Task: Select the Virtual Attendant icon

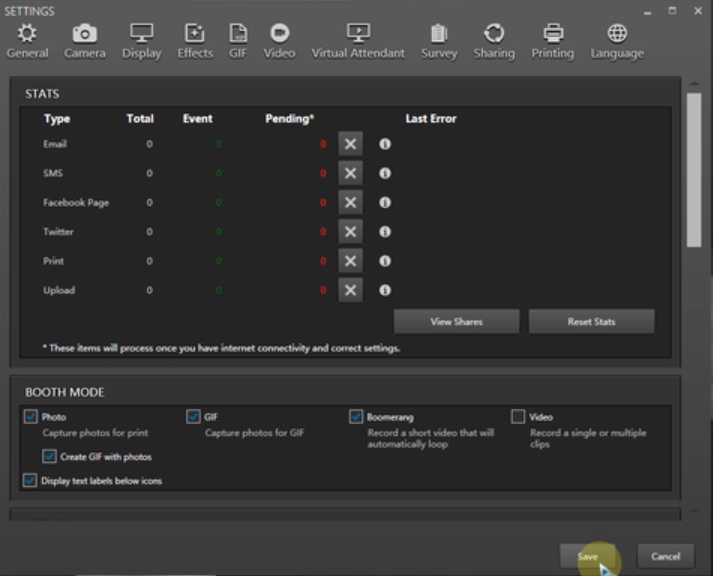Action: click(357, 34)
